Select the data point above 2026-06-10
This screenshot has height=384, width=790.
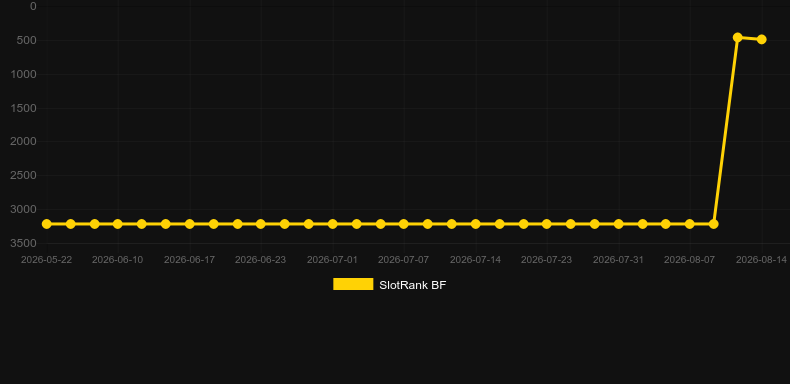(117, 224)
